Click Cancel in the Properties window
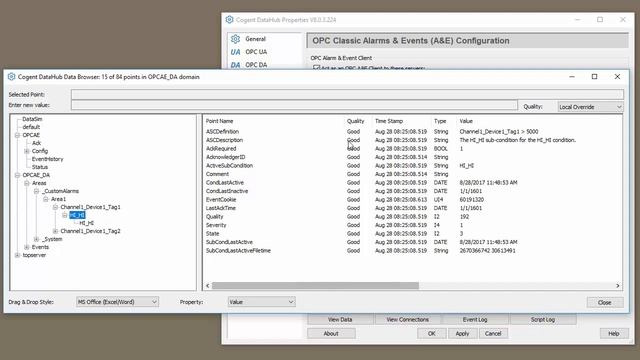The height and width of the screenshot is (360, 640). point(493,333)
